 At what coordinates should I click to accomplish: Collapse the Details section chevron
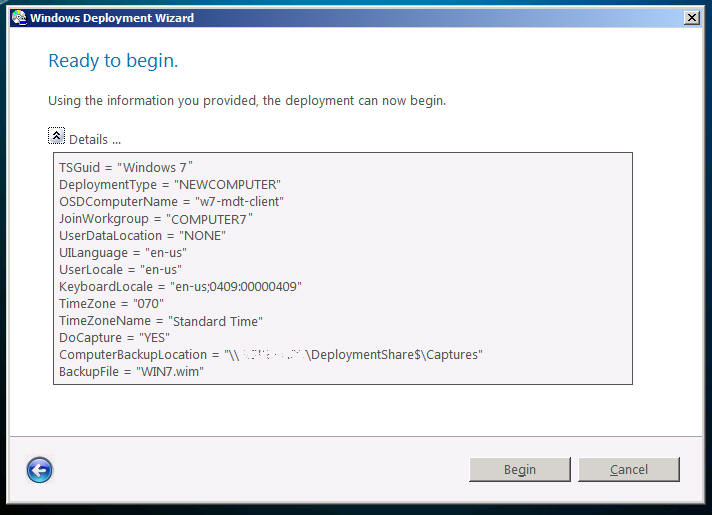coord(56,137)
